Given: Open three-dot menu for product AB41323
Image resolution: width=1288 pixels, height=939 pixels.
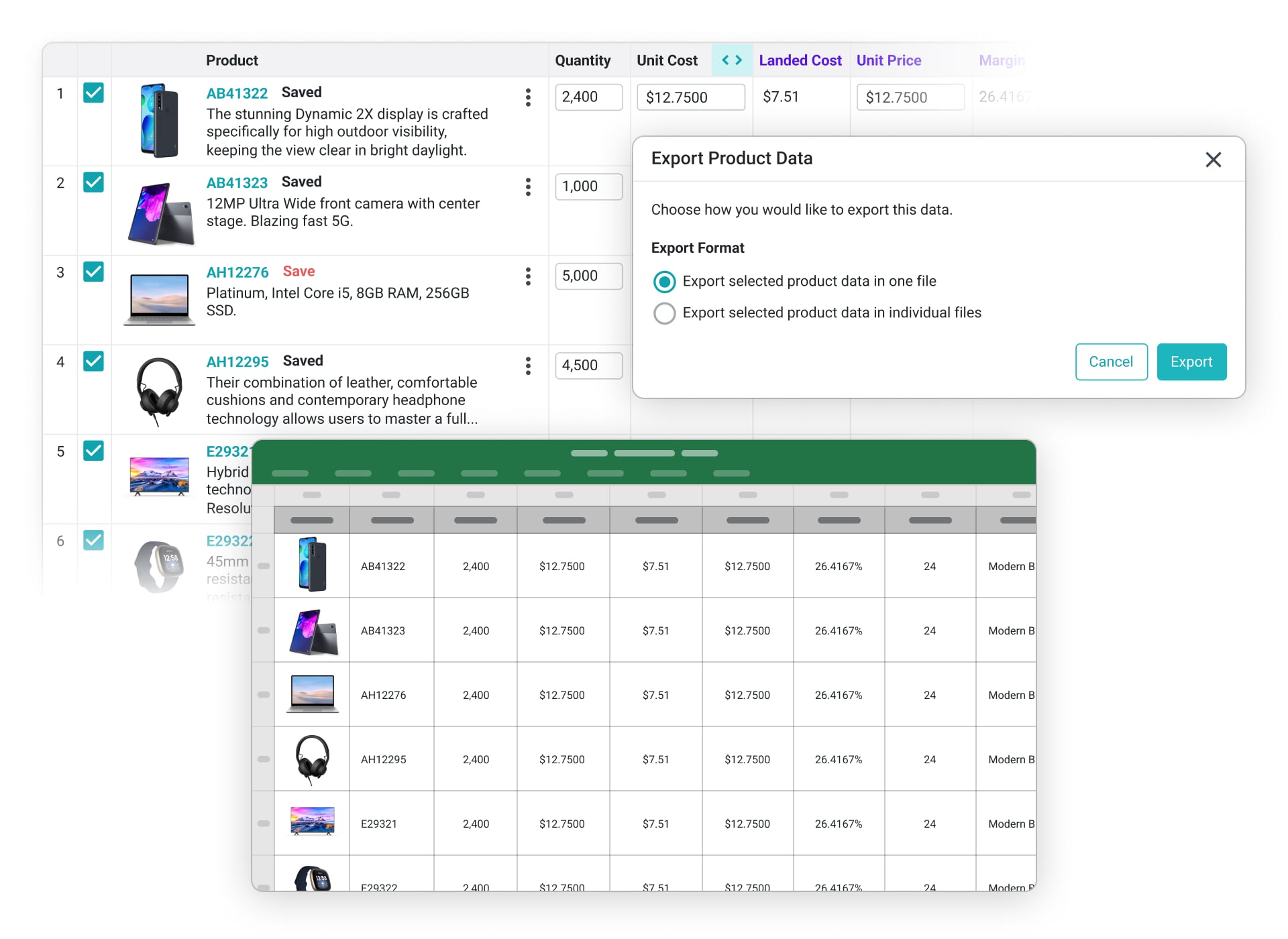Looking at the screenshot, I should point(528,187).
